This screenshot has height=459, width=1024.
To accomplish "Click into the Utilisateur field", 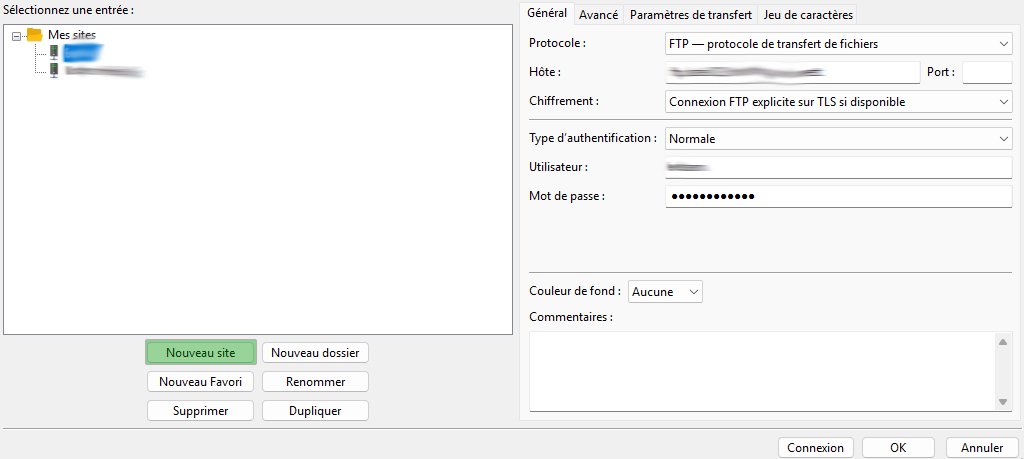I will [839, 167].
